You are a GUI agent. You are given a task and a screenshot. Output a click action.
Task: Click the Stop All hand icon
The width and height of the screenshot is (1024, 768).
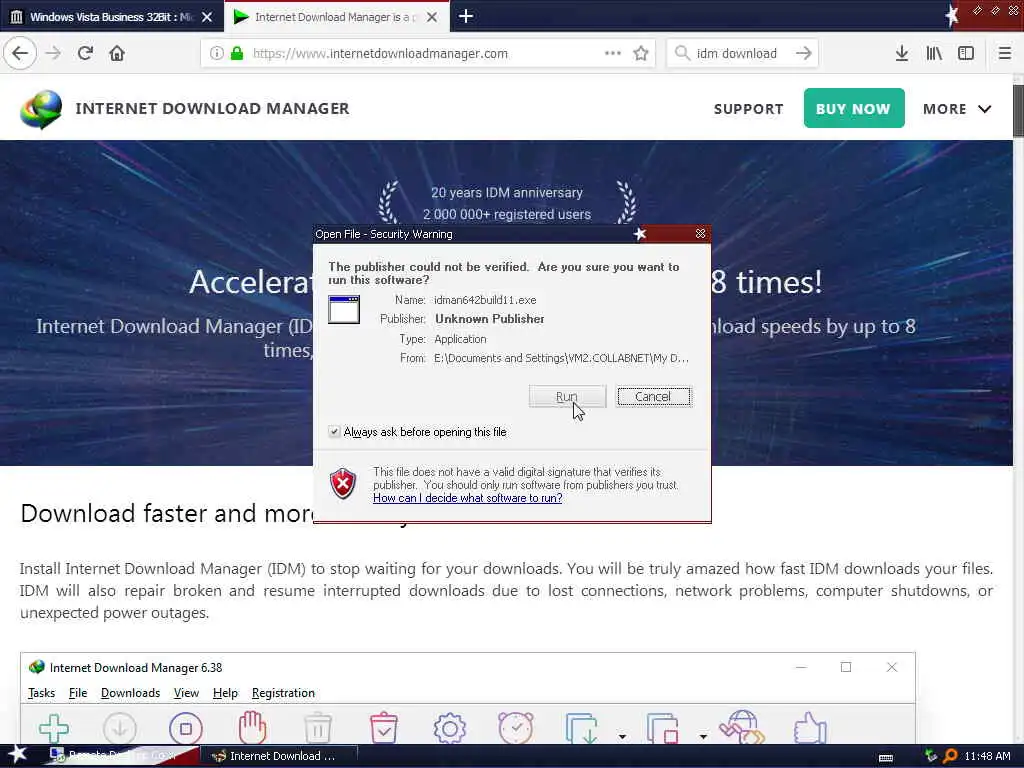(x=251, y=727)
